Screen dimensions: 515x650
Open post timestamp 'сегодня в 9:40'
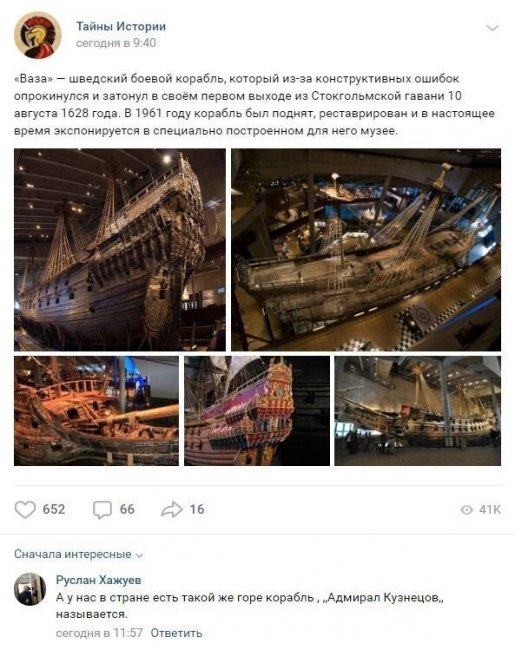(116, 43)
